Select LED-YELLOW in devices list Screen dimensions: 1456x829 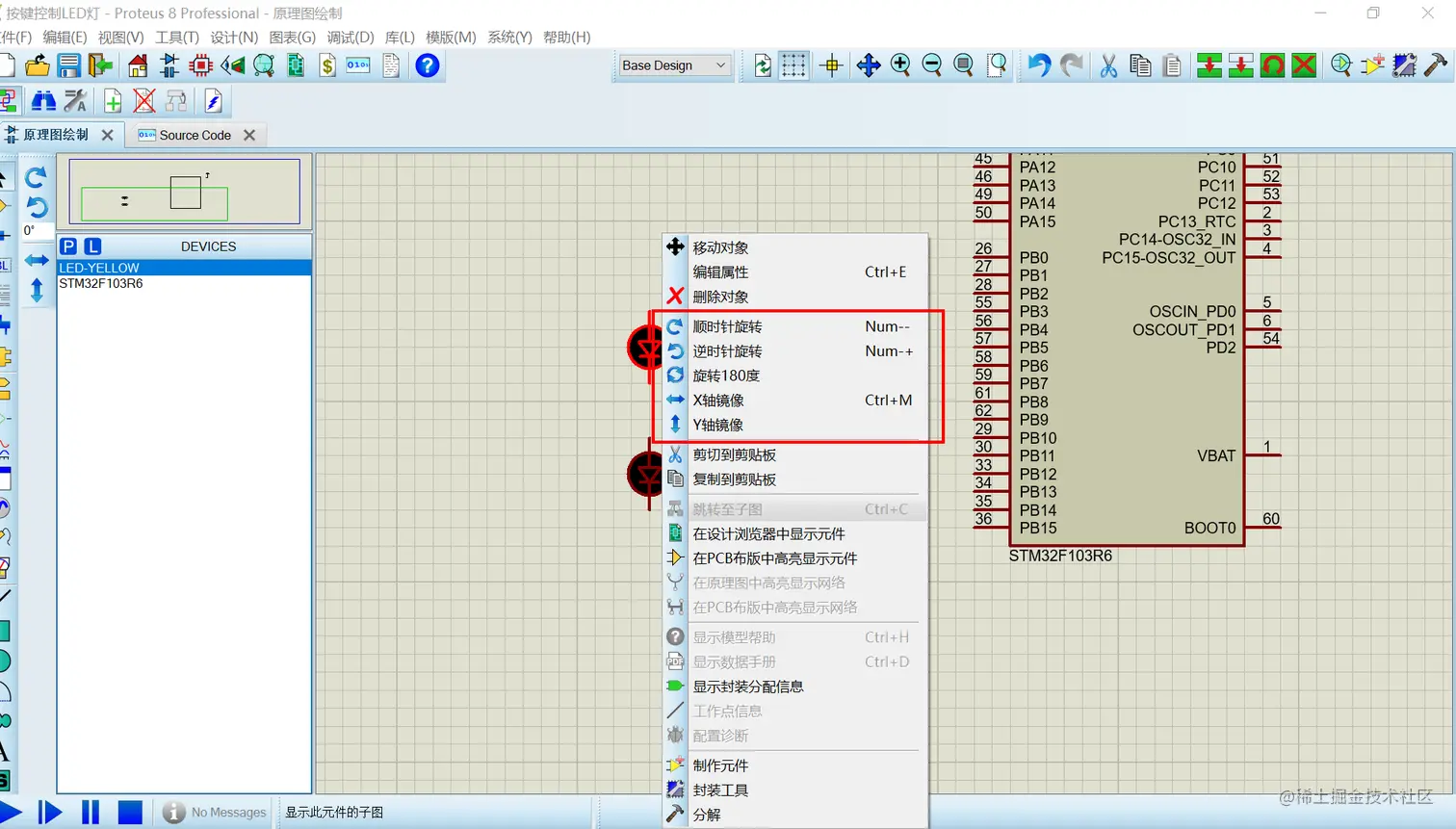point(184,268)
